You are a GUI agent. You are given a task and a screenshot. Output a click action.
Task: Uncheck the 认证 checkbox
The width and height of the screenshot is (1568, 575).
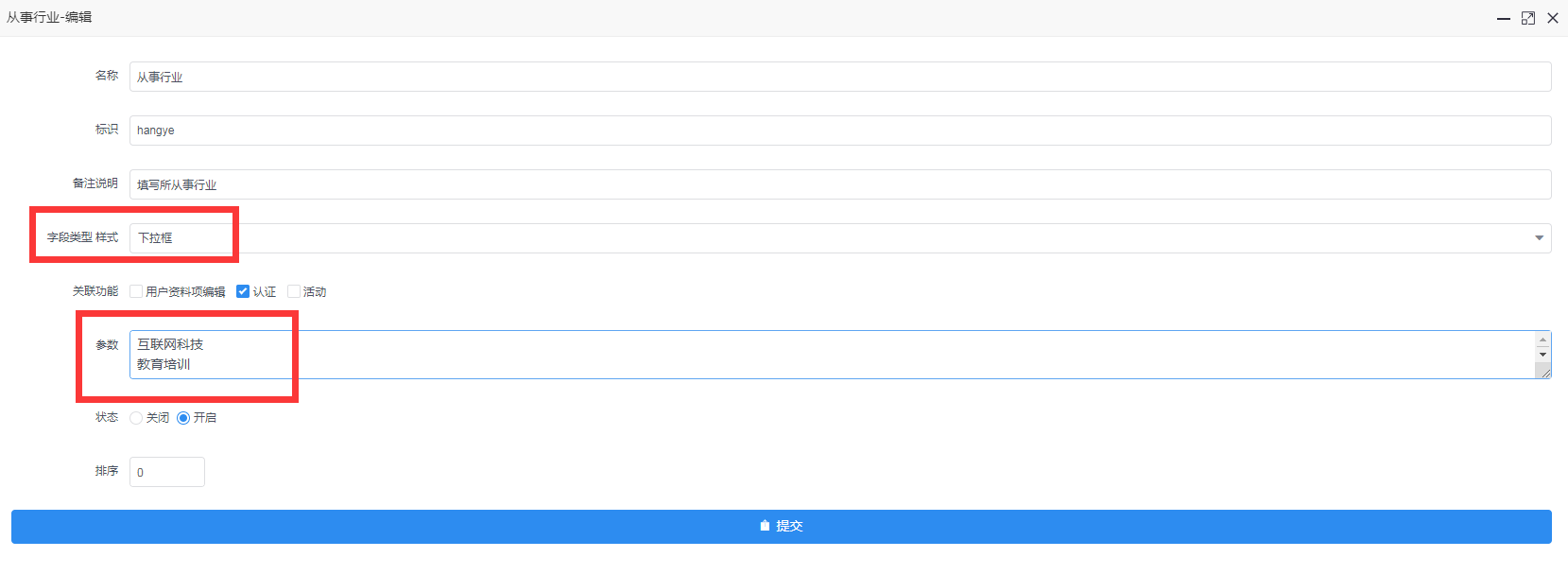(x=243, y=291)
